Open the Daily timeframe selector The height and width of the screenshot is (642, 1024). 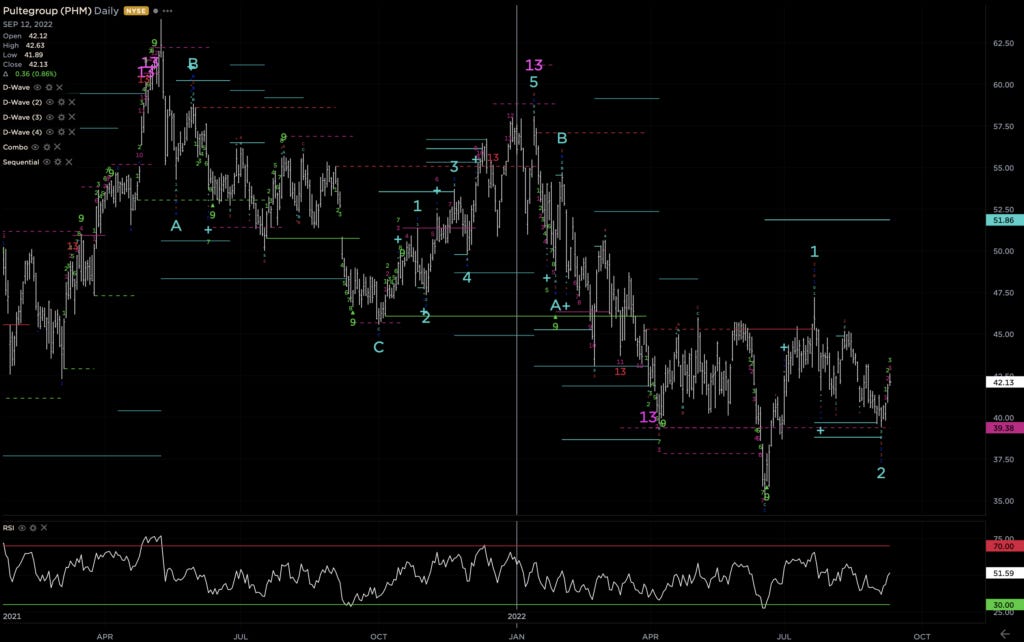point(106,11)
